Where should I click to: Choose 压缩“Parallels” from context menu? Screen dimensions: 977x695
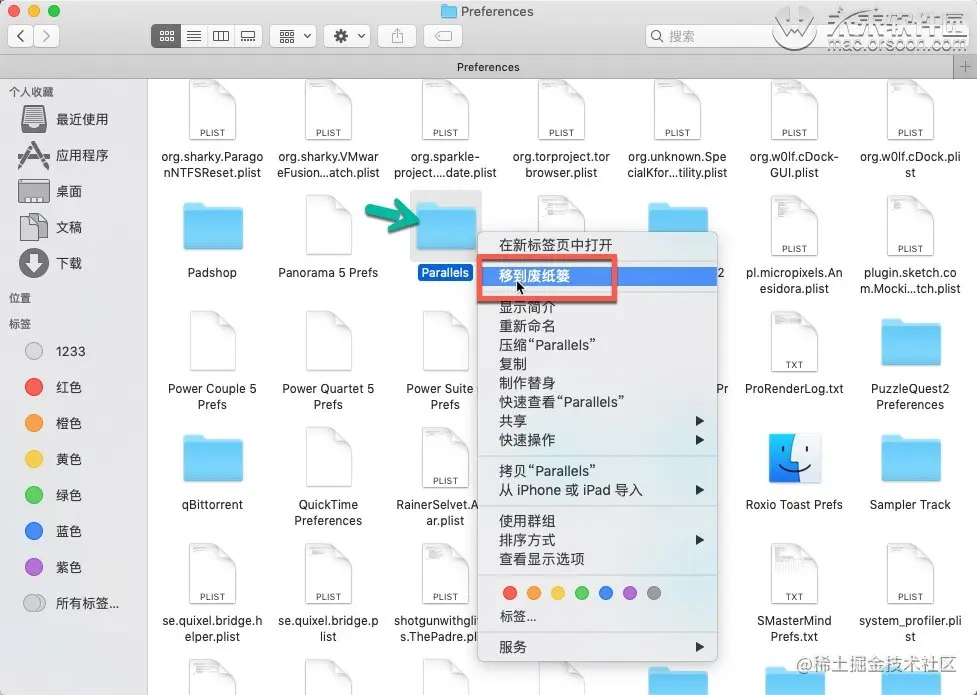click(x=598, y=345)
